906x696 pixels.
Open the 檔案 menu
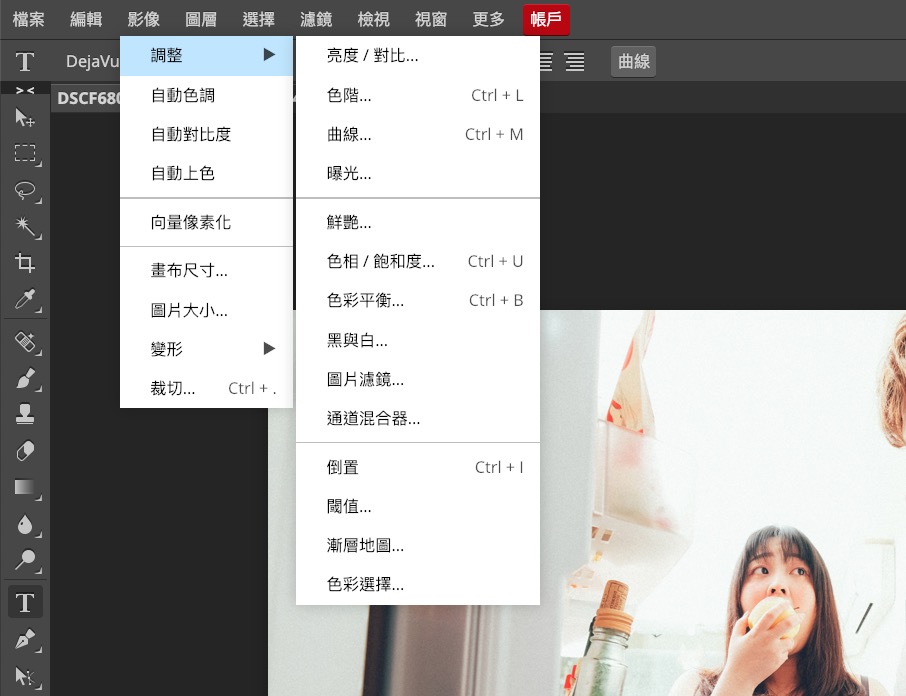[28, 19]
